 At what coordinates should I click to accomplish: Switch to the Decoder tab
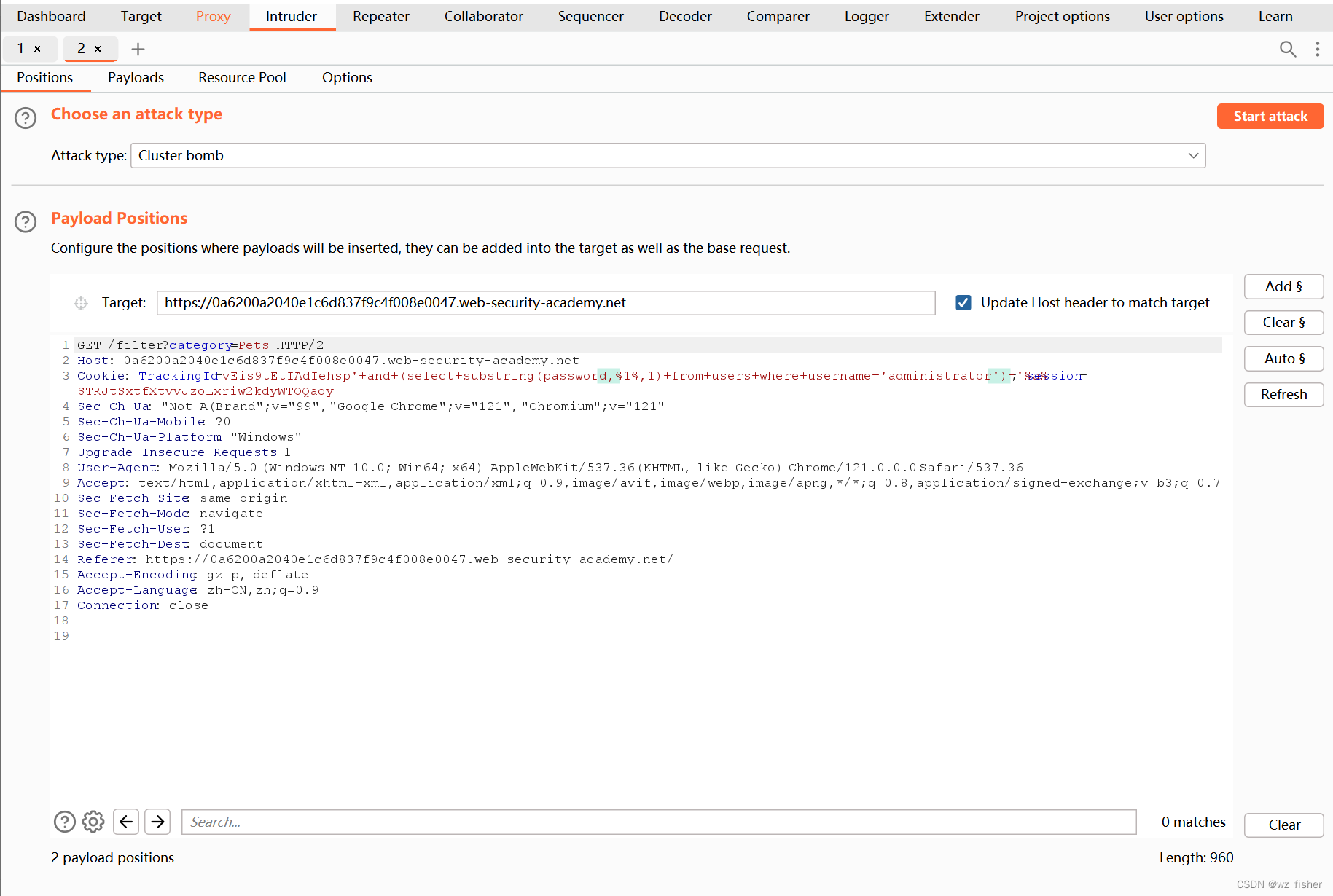pos(684,16)
